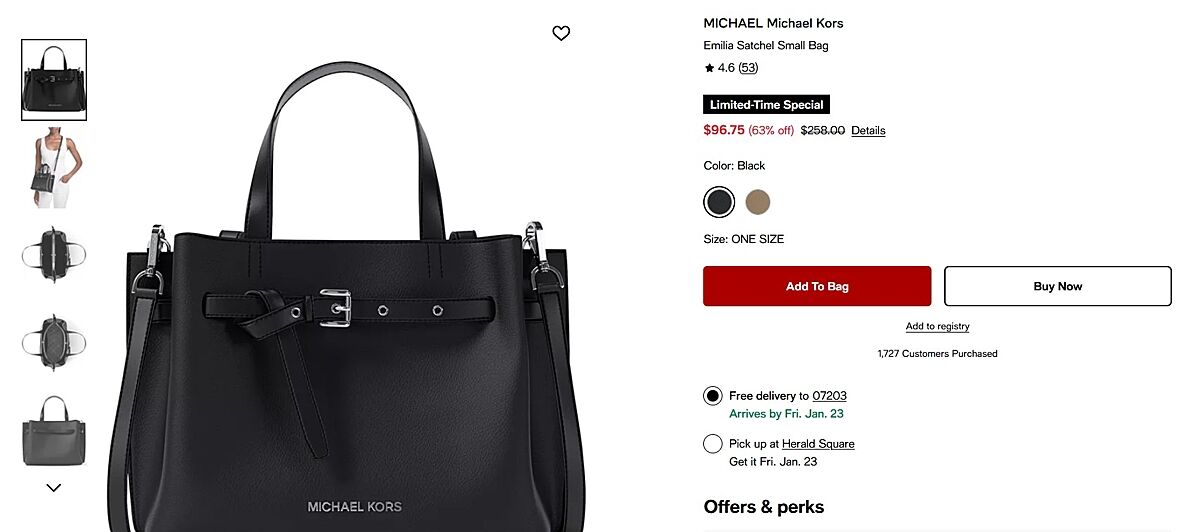Change the Herald Square pickup store
Image resolution: width=1200 pixels, height=532 pixels.
(818, 444)
